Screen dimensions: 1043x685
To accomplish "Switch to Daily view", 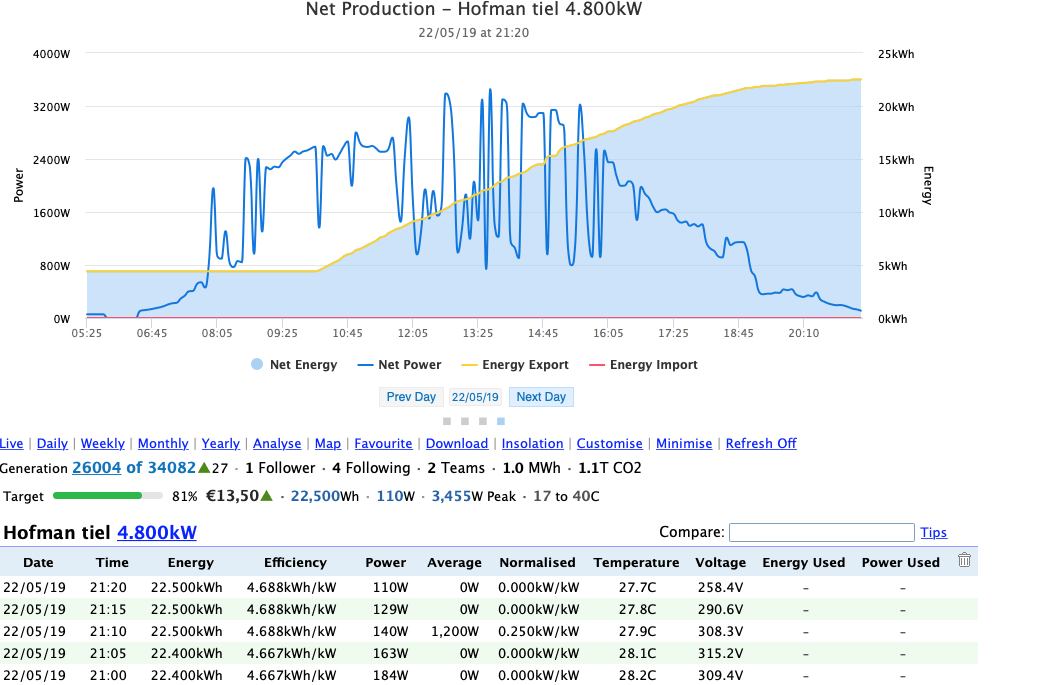I will coord(52,444).
